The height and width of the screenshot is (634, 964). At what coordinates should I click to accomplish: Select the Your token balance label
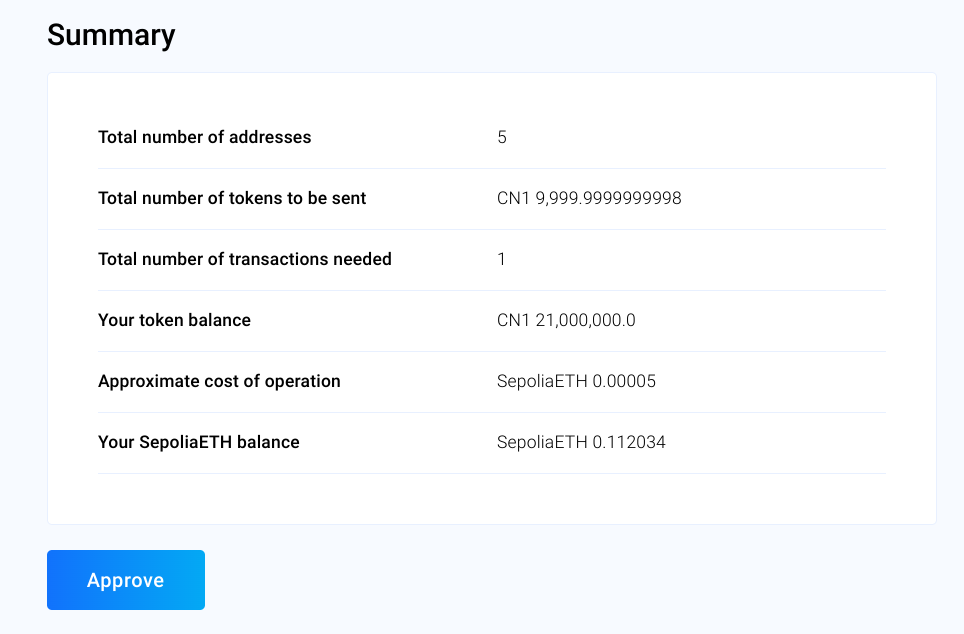click(174, 320)
